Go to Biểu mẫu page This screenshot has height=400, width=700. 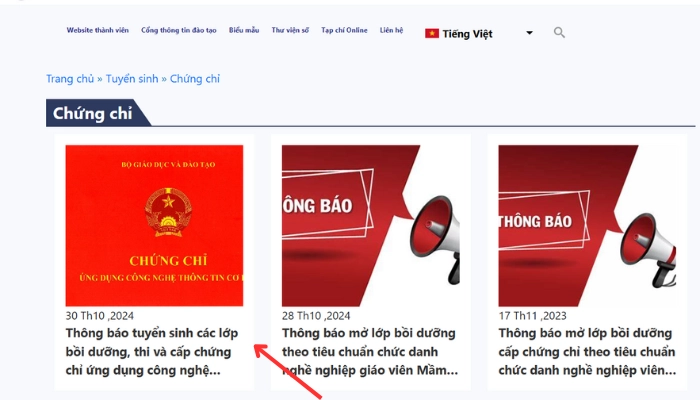(244, 30)
